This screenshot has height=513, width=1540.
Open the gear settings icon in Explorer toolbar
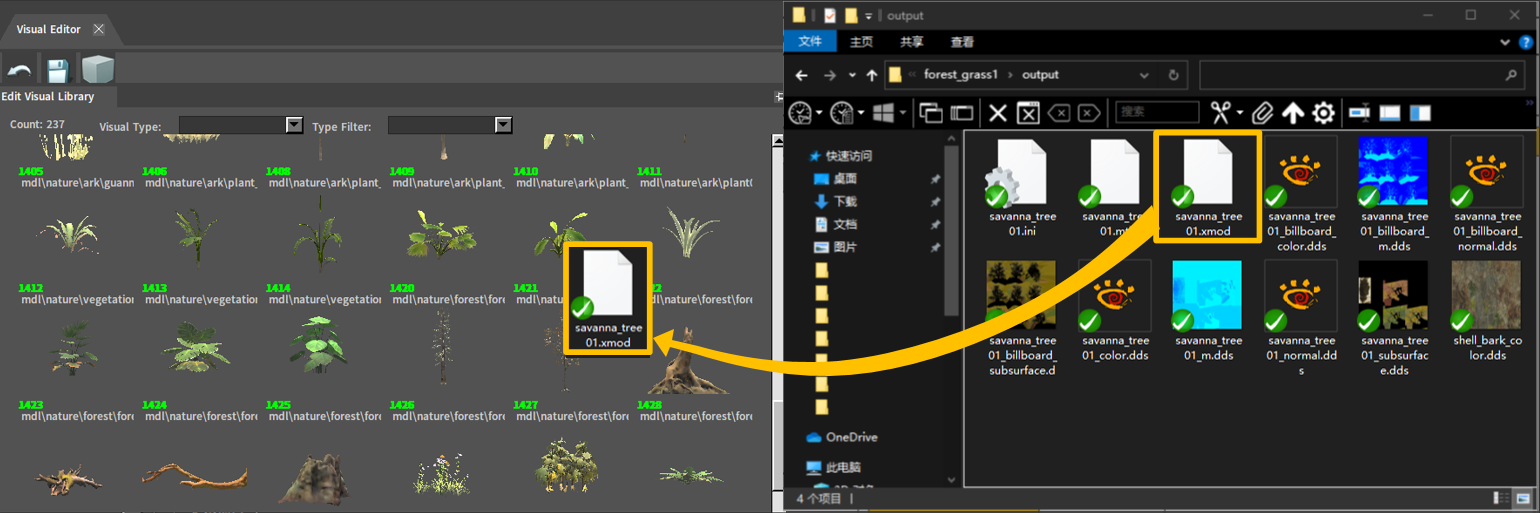coord(1323,112)
